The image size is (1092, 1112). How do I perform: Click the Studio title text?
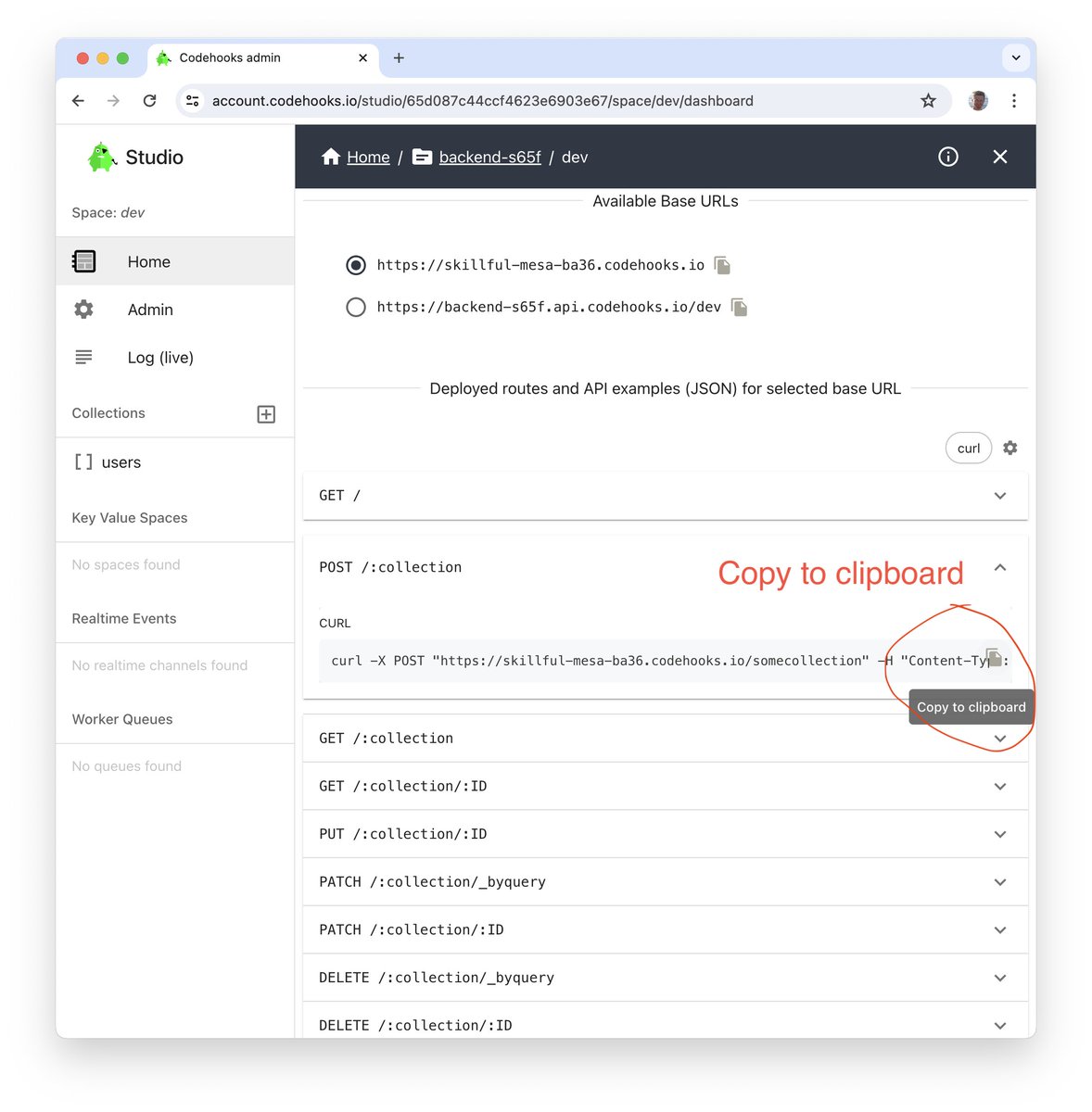(x=155, y=158)
